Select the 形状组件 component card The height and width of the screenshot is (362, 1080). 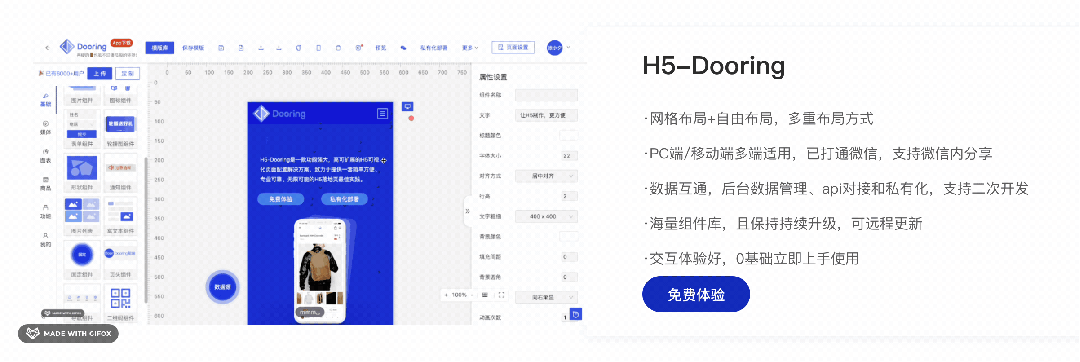(x=82, y=173)
